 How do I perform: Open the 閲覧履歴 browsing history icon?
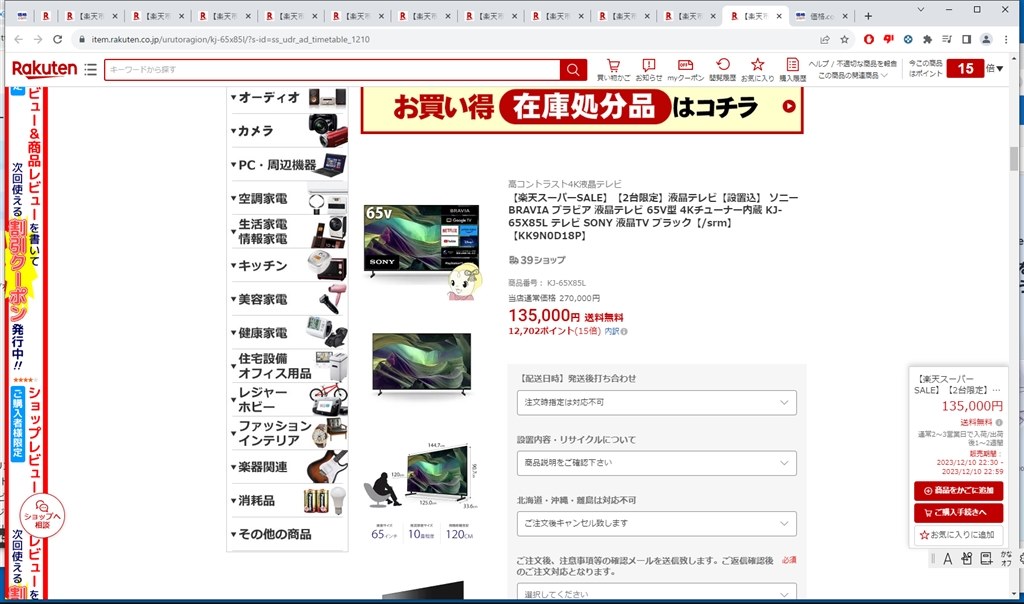click(722, 69)
